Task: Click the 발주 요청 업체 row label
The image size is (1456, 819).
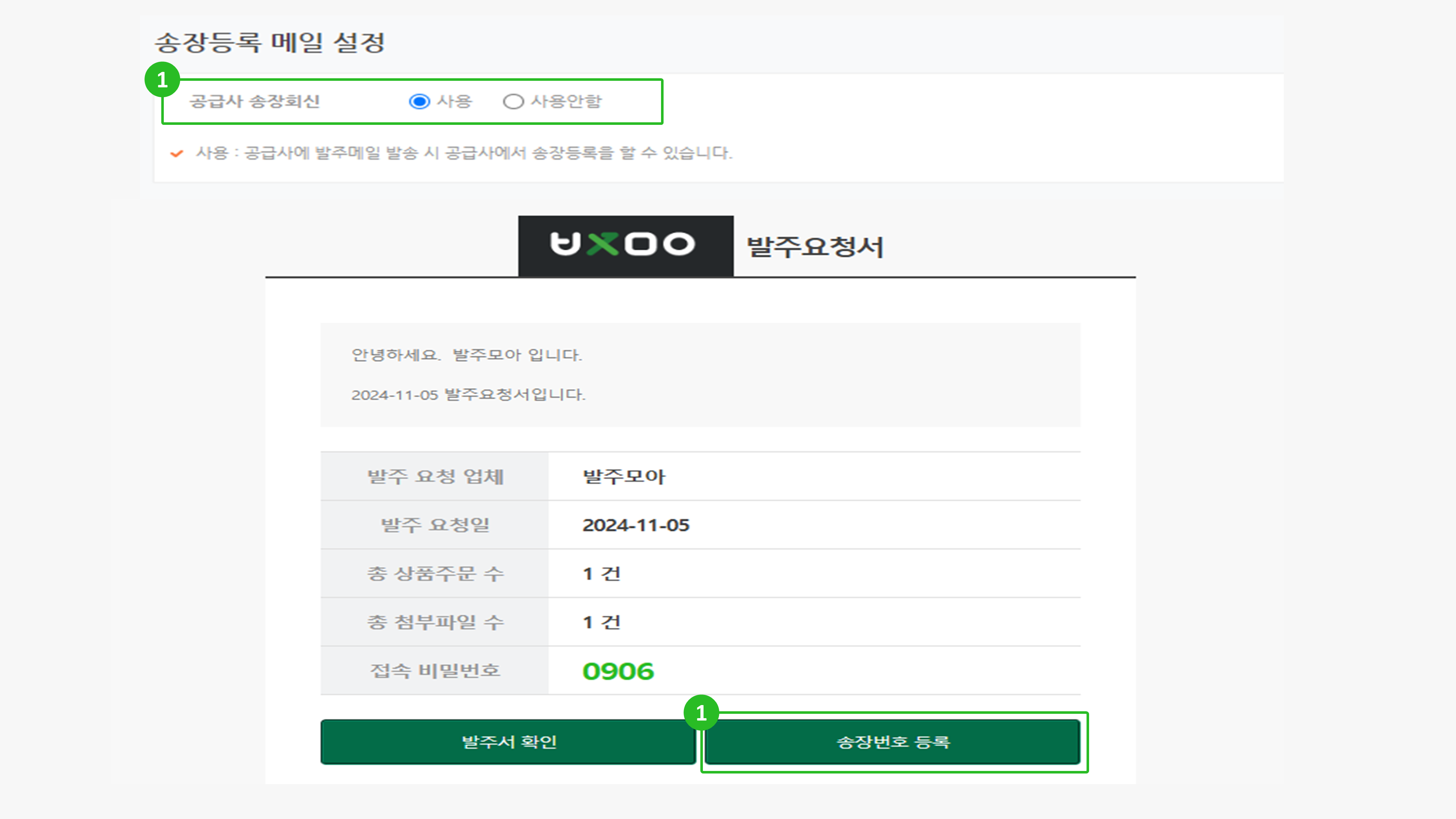Action: [x=435, y=476]
